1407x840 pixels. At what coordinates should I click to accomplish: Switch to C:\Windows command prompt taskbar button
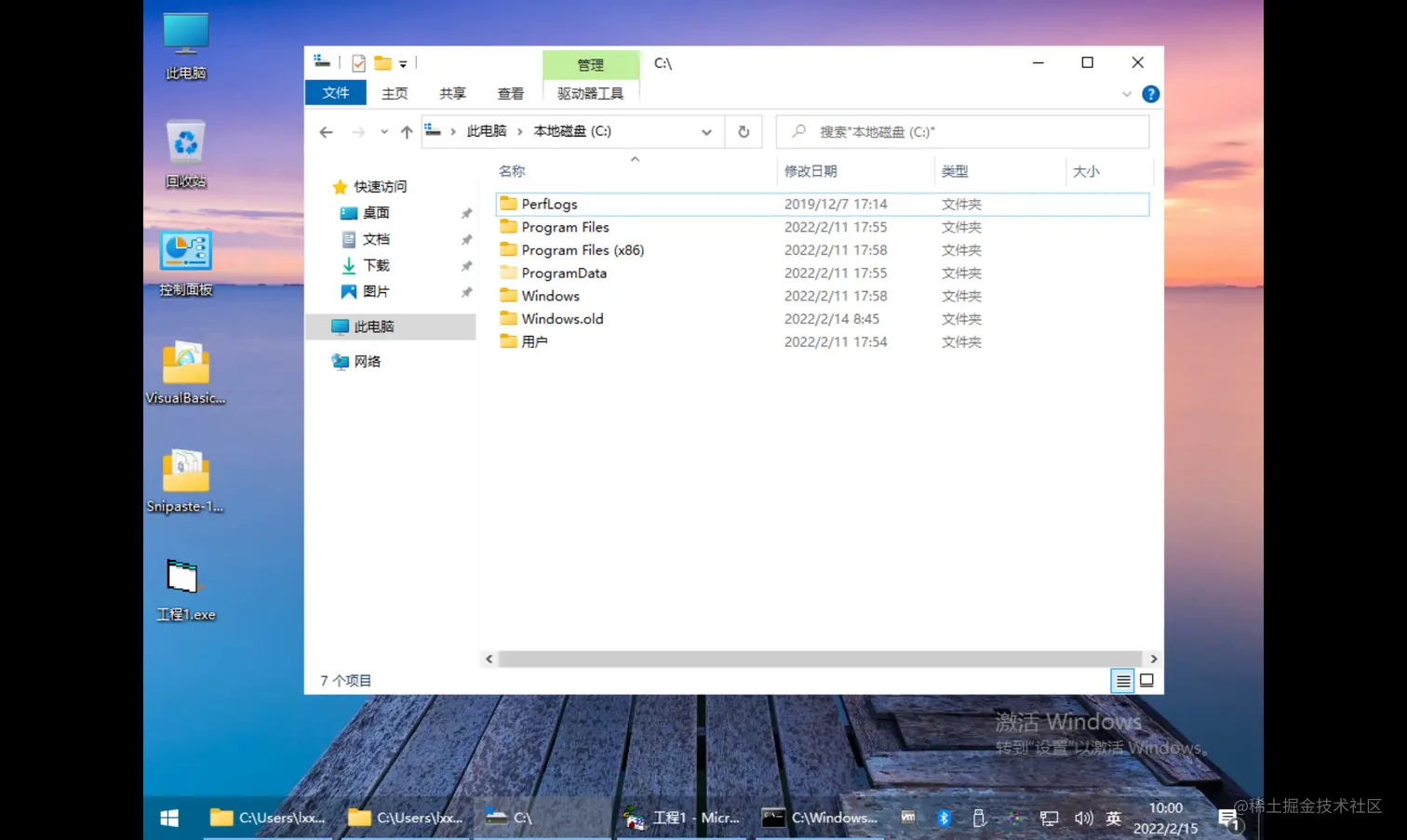click(820, 818)
